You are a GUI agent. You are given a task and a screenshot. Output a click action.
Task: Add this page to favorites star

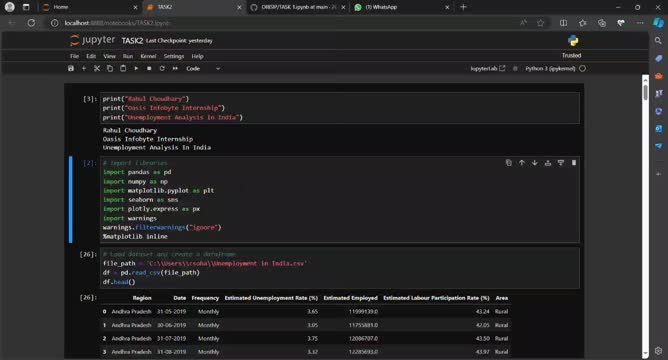(541, 23)
